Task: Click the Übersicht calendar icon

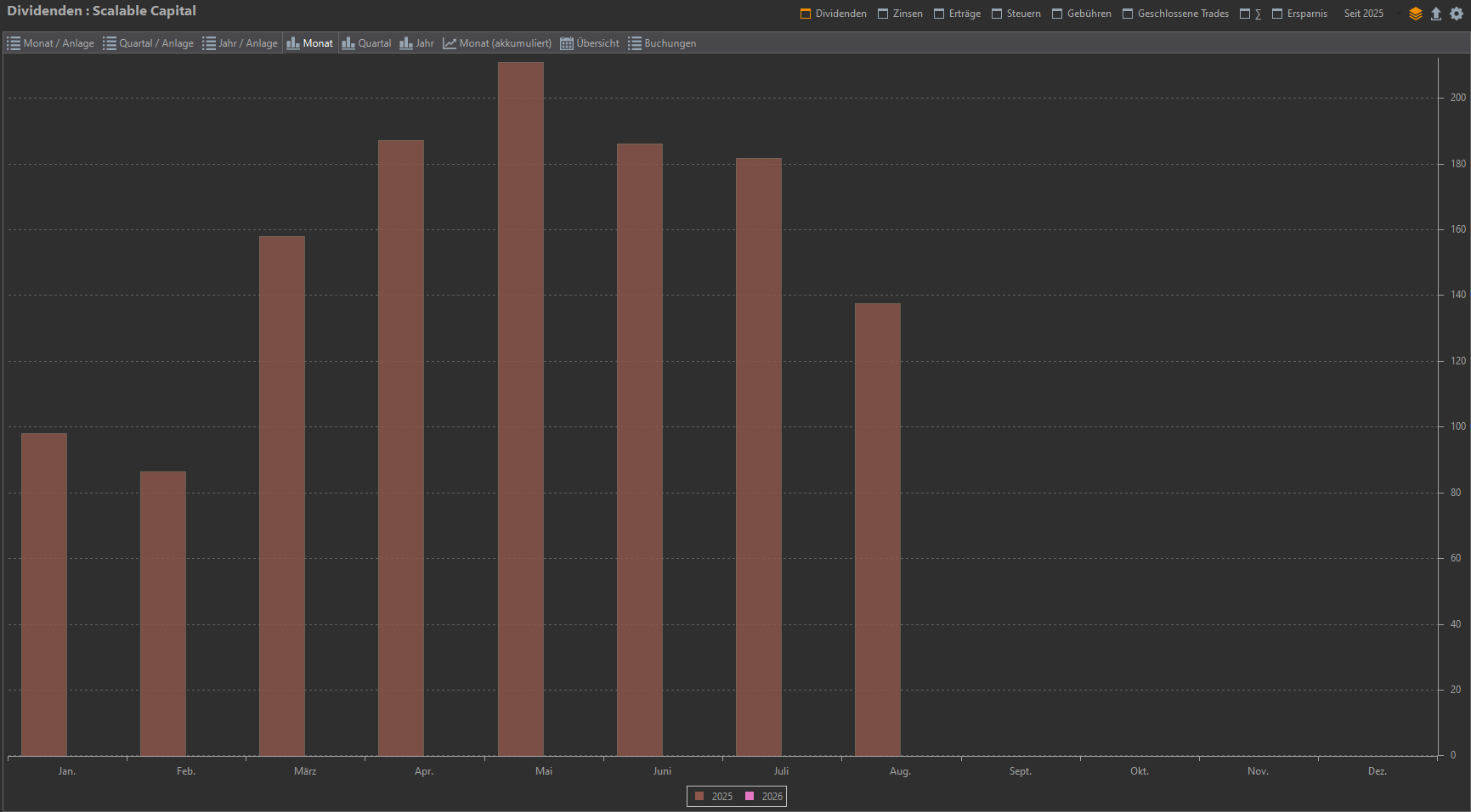Action: (x=567, y=43)
